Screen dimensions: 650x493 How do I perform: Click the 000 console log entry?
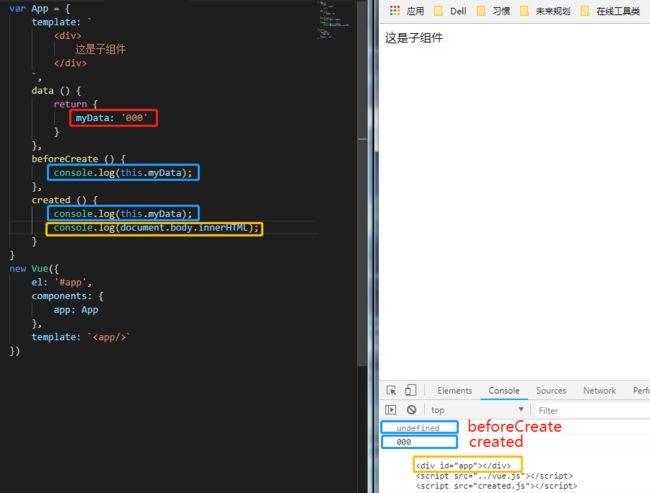404,442
